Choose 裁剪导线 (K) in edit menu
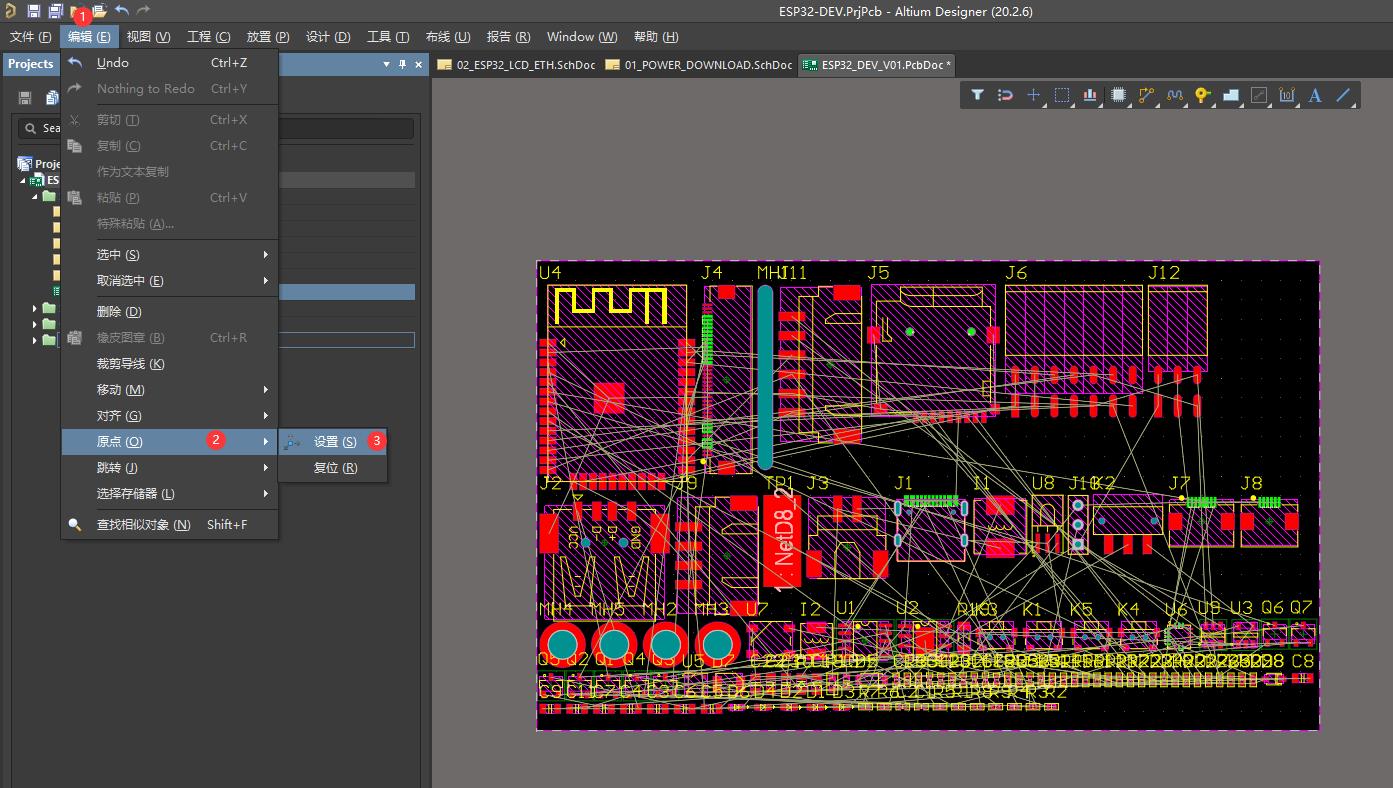 coord(170,363)
